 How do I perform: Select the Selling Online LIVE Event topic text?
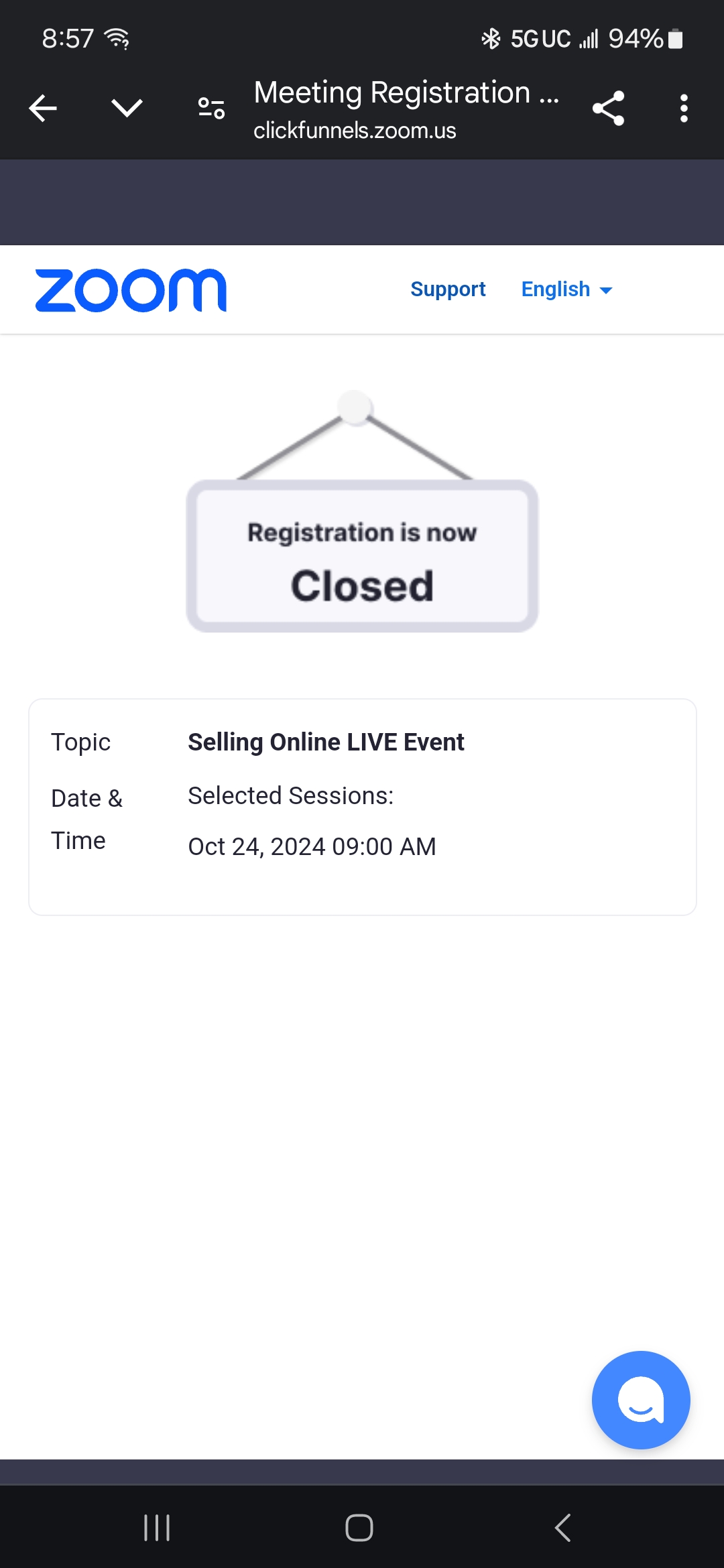pos(326,742)
